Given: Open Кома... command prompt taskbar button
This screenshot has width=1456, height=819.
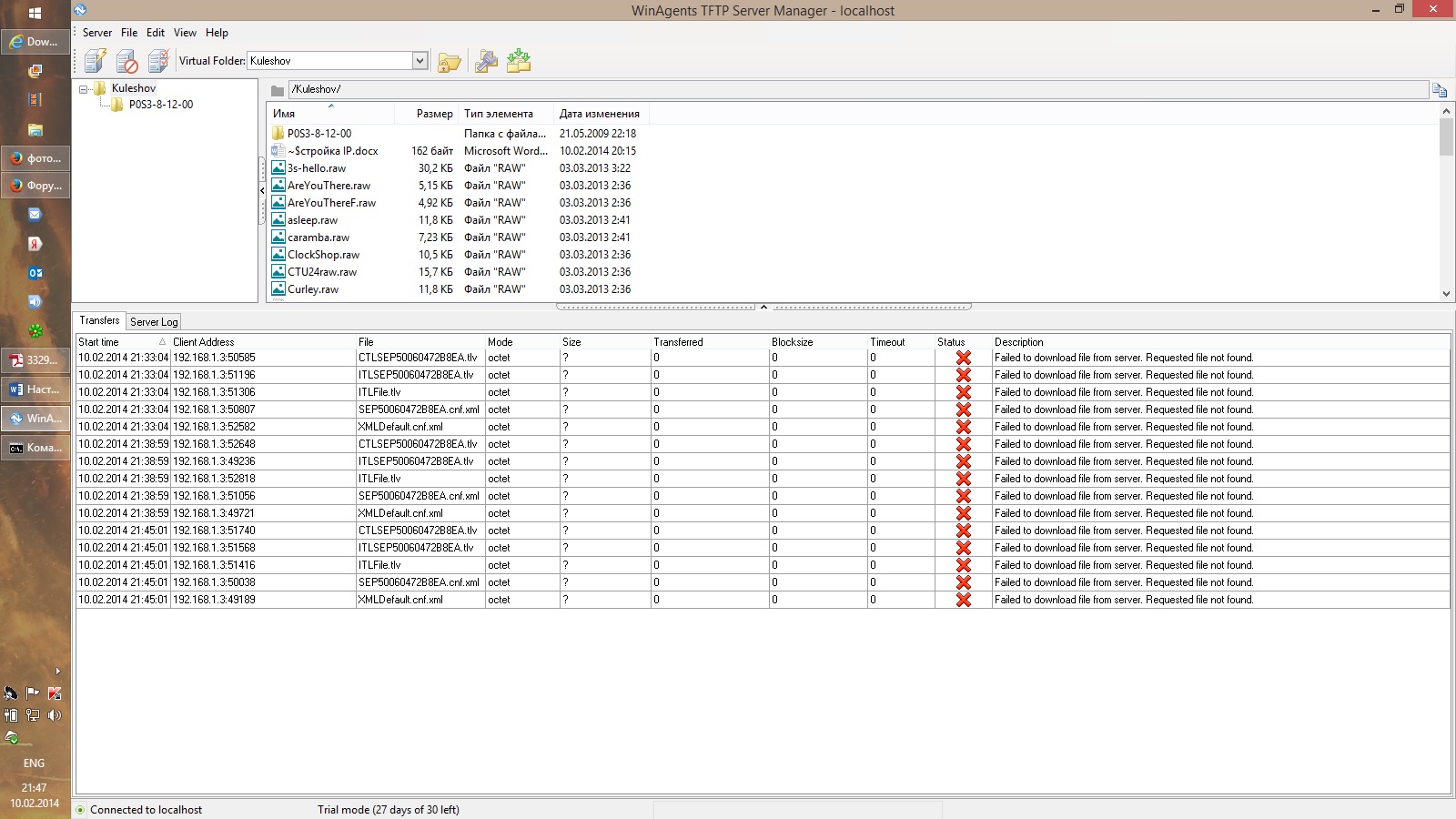Looking at the screenshot, I should pos(35,448).
